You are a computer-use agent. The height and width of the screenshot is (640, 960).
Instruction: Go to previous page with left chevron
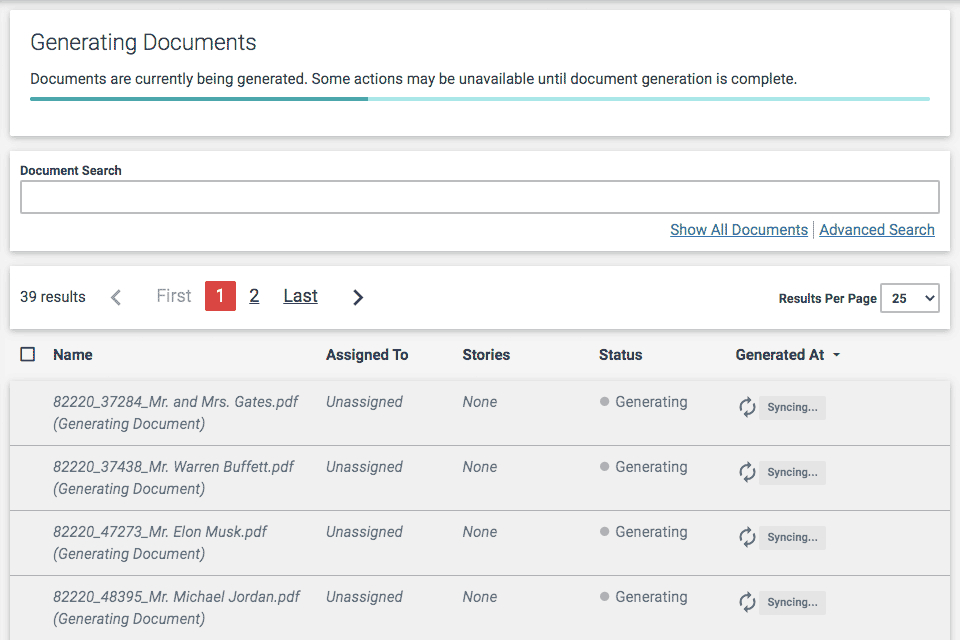tap(116, 298)
